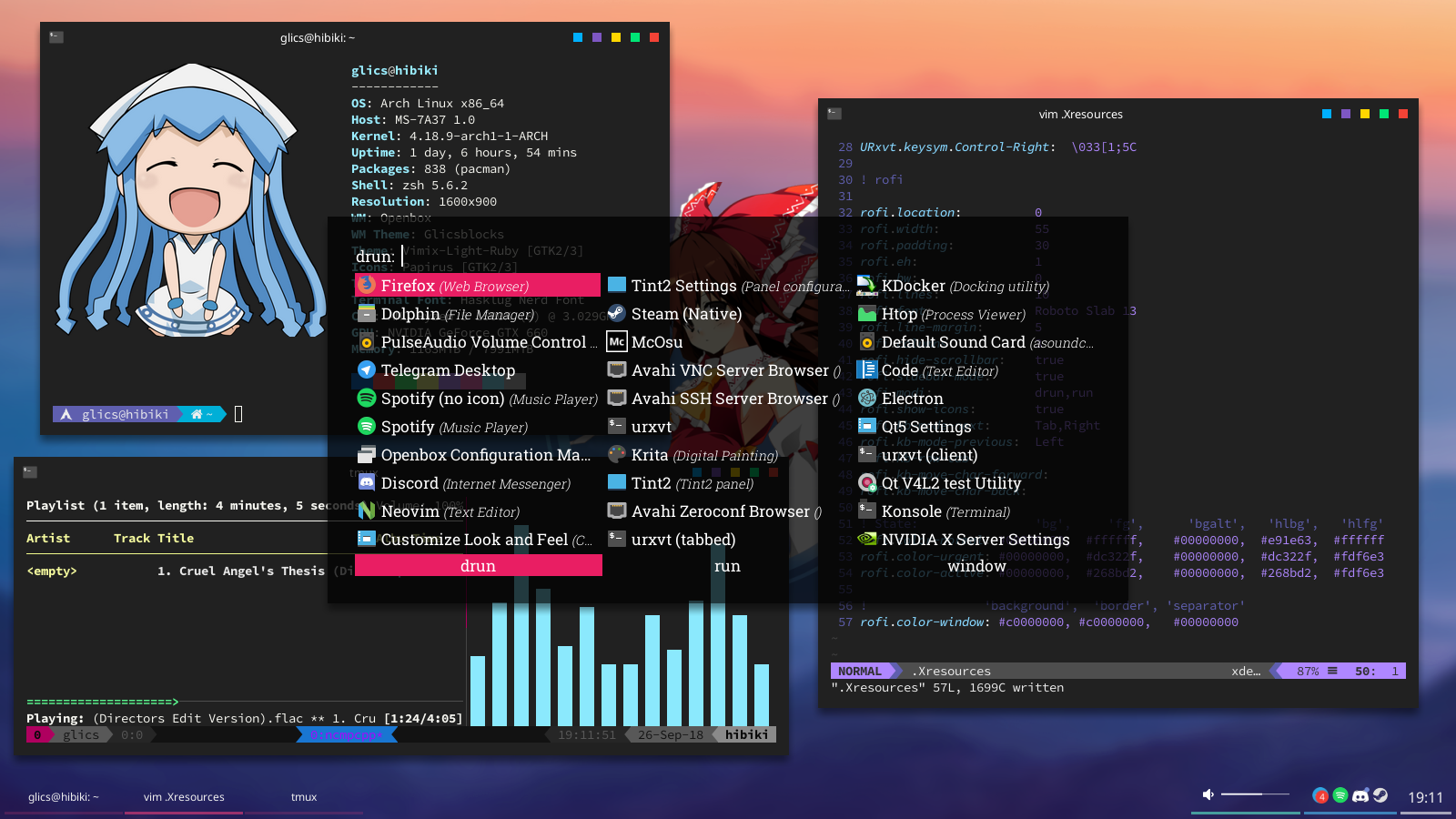Open Neovim text editor icon
Viewport: 1456px width, 819px height.
[367, 511]
